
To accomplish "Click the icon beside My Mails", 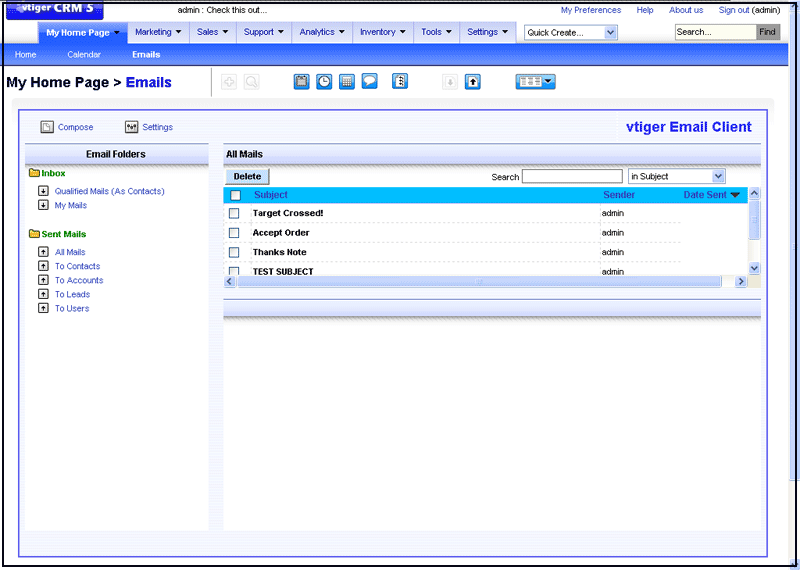I will (x=44, y=205).
